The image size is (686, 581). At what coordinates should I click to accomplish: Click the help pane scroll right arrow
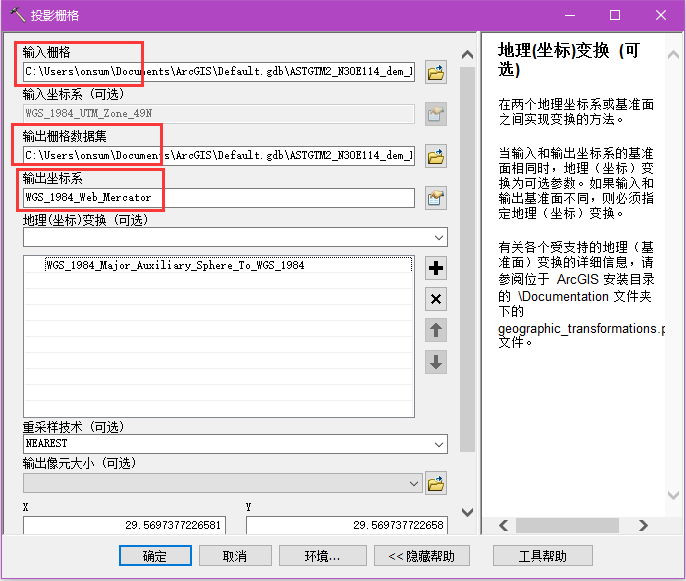(x=643, y=525)
